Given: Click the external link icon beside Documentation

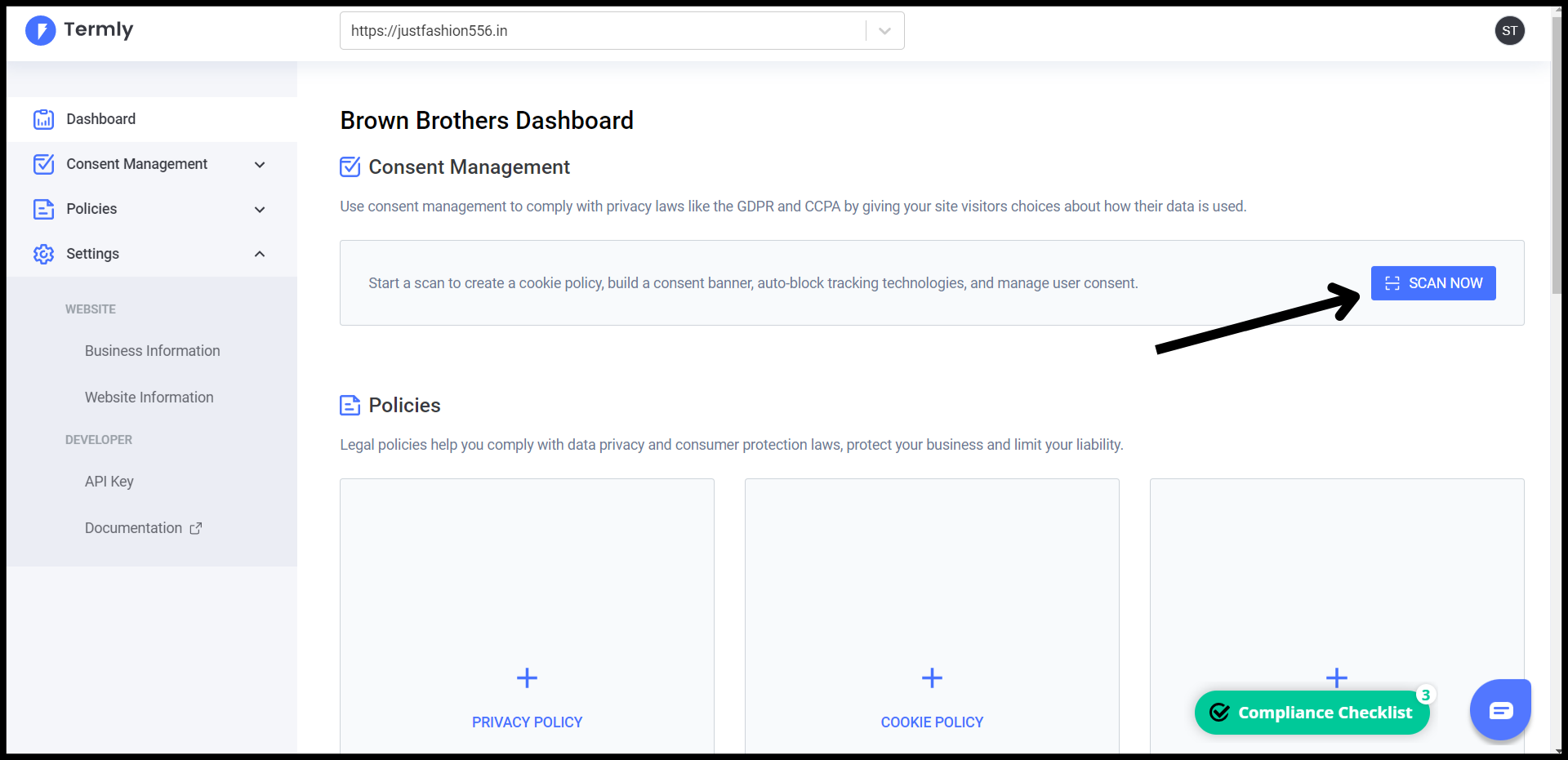Looking at the screenshot, I should pos(196,528).
